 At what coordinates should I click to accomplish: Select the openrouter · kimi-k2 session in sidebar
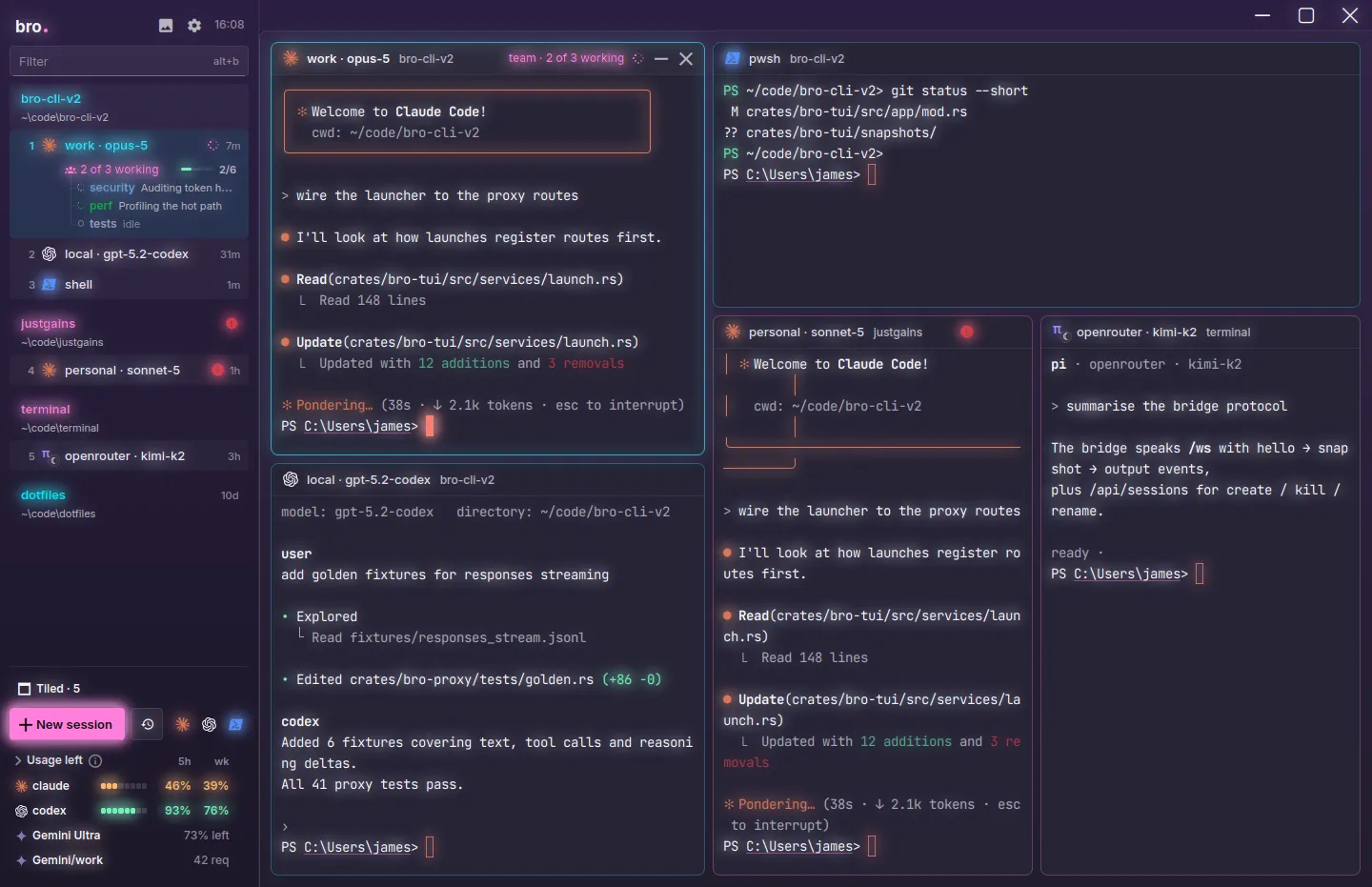coord(130,456)
